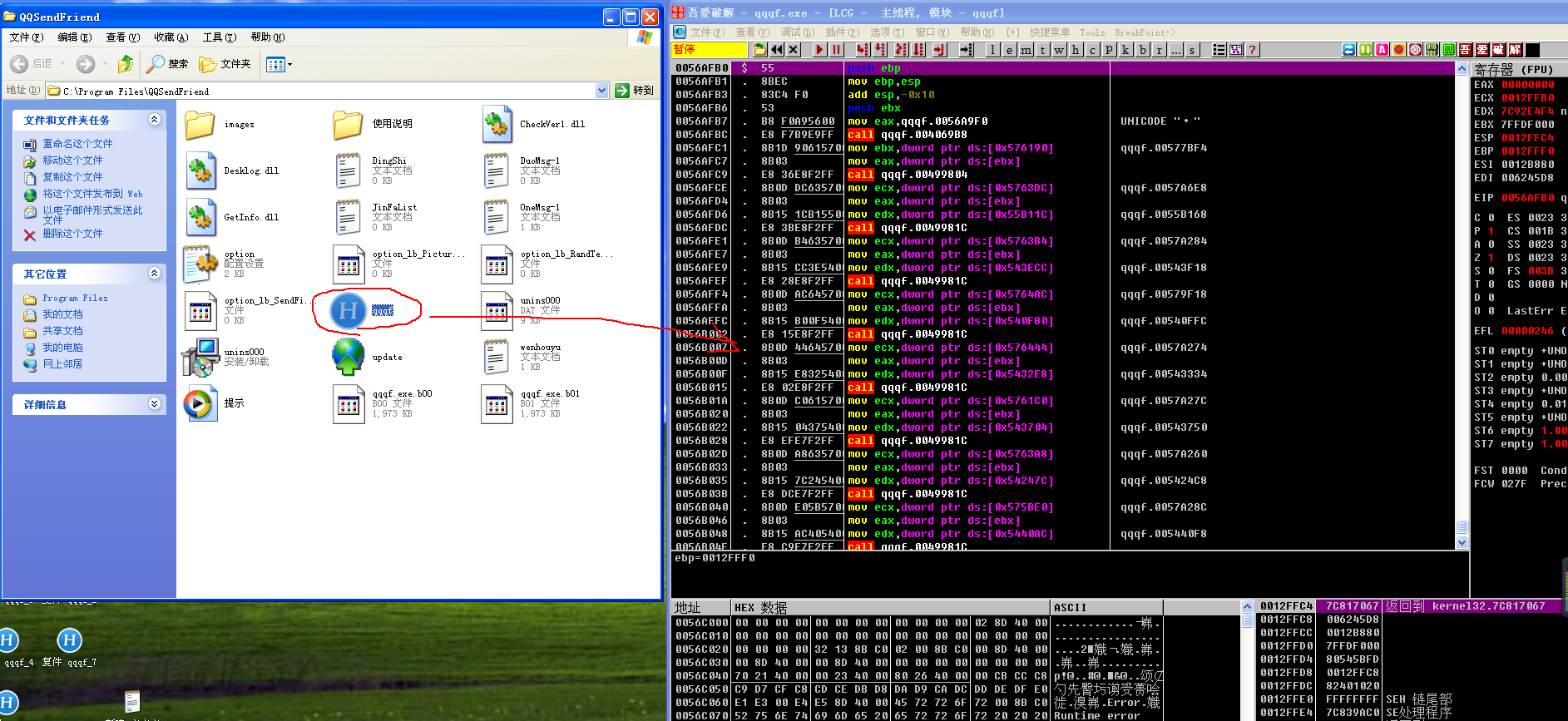Image resolution: width=1568 pixels, height=721 pixels.
Task: Click the 转到 Go button
Action: tap(635, 91)
